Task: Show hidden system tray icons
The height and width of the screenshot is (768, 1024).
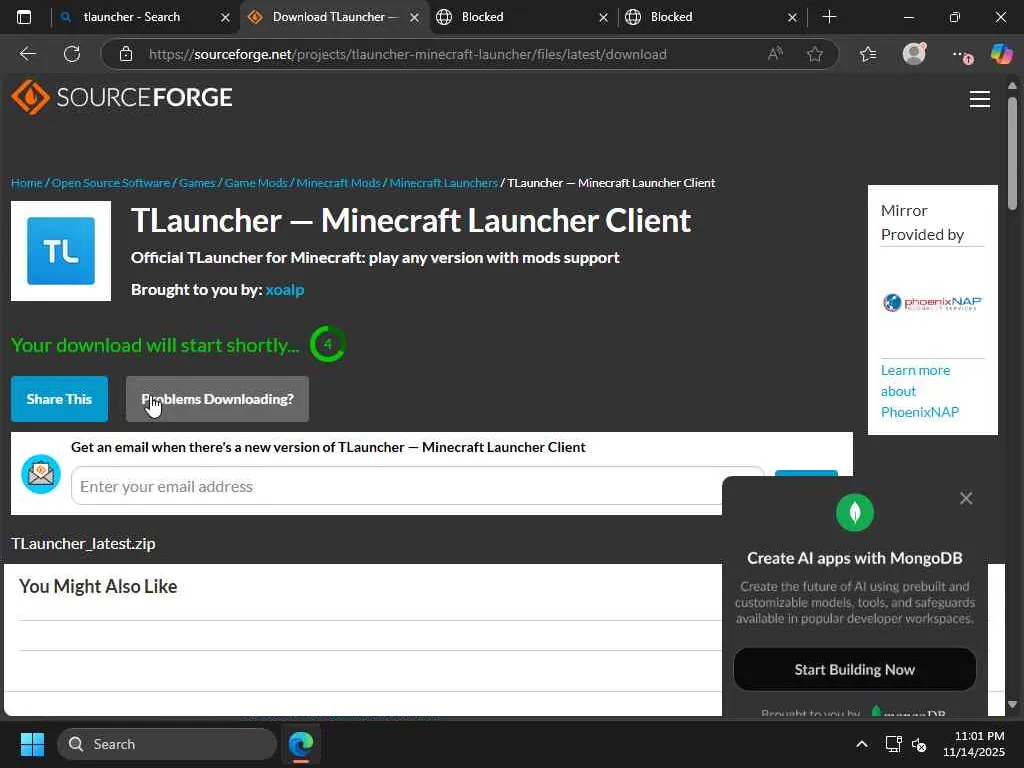Action: coord(862,744)
